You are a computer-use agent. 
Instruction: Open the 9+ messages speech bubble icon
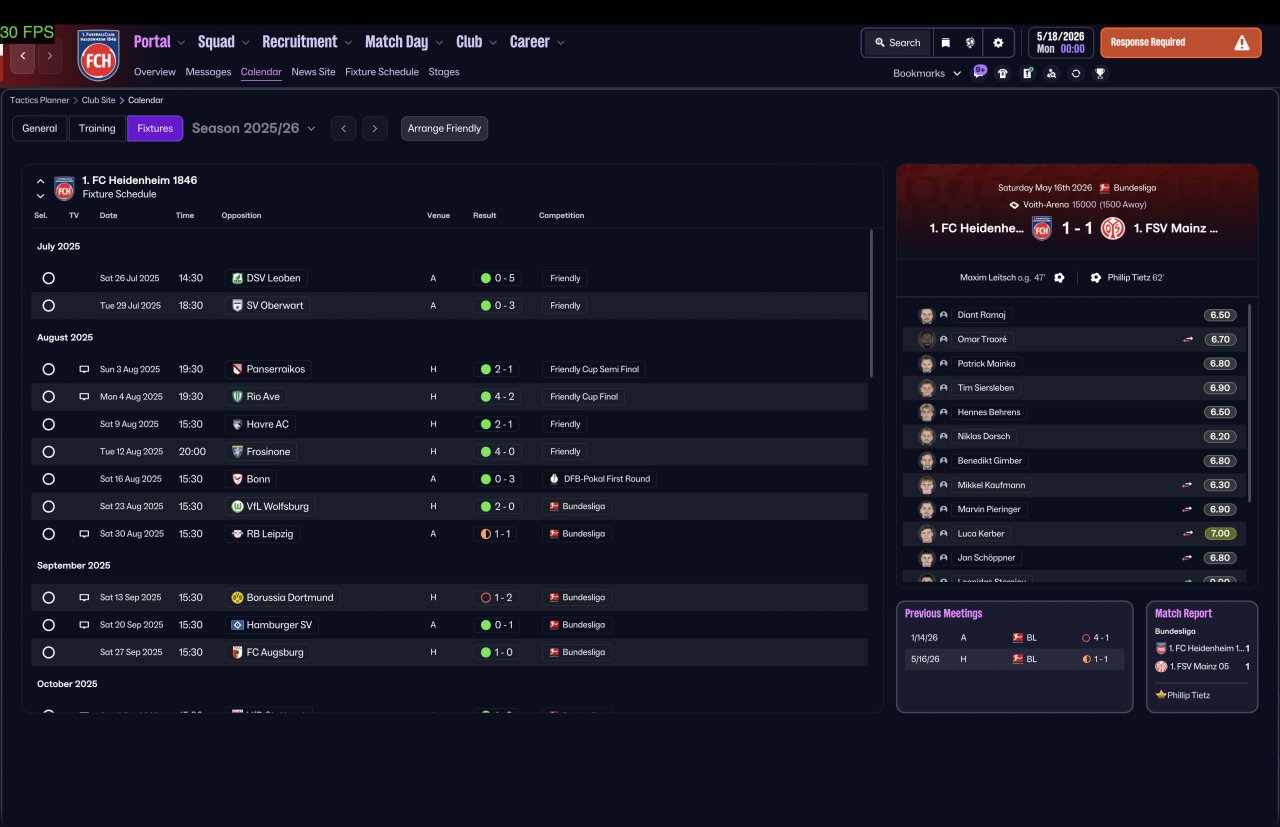coord(980,72)
